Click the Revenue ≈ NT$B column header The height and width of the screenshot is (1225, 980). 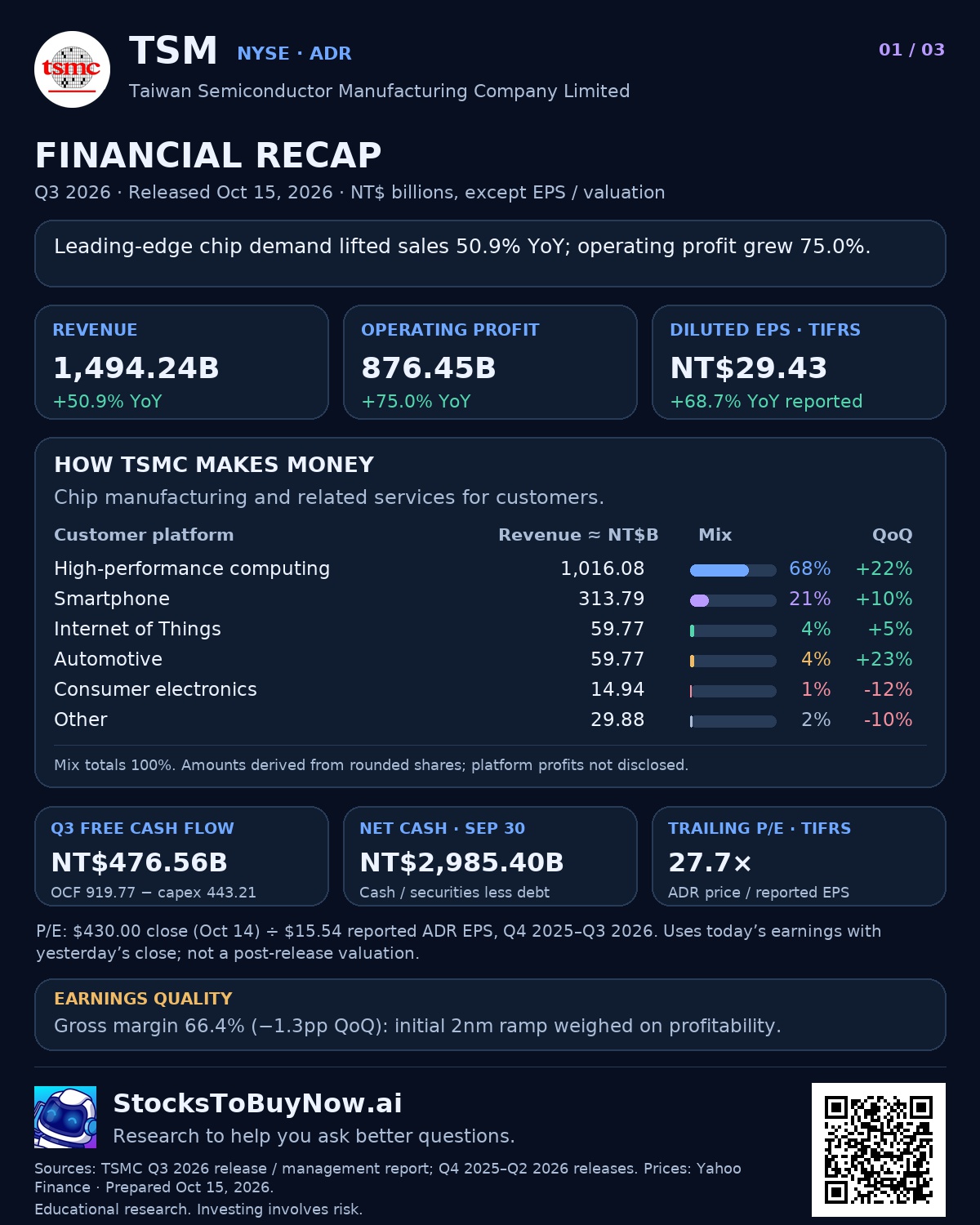pos(578,535)
